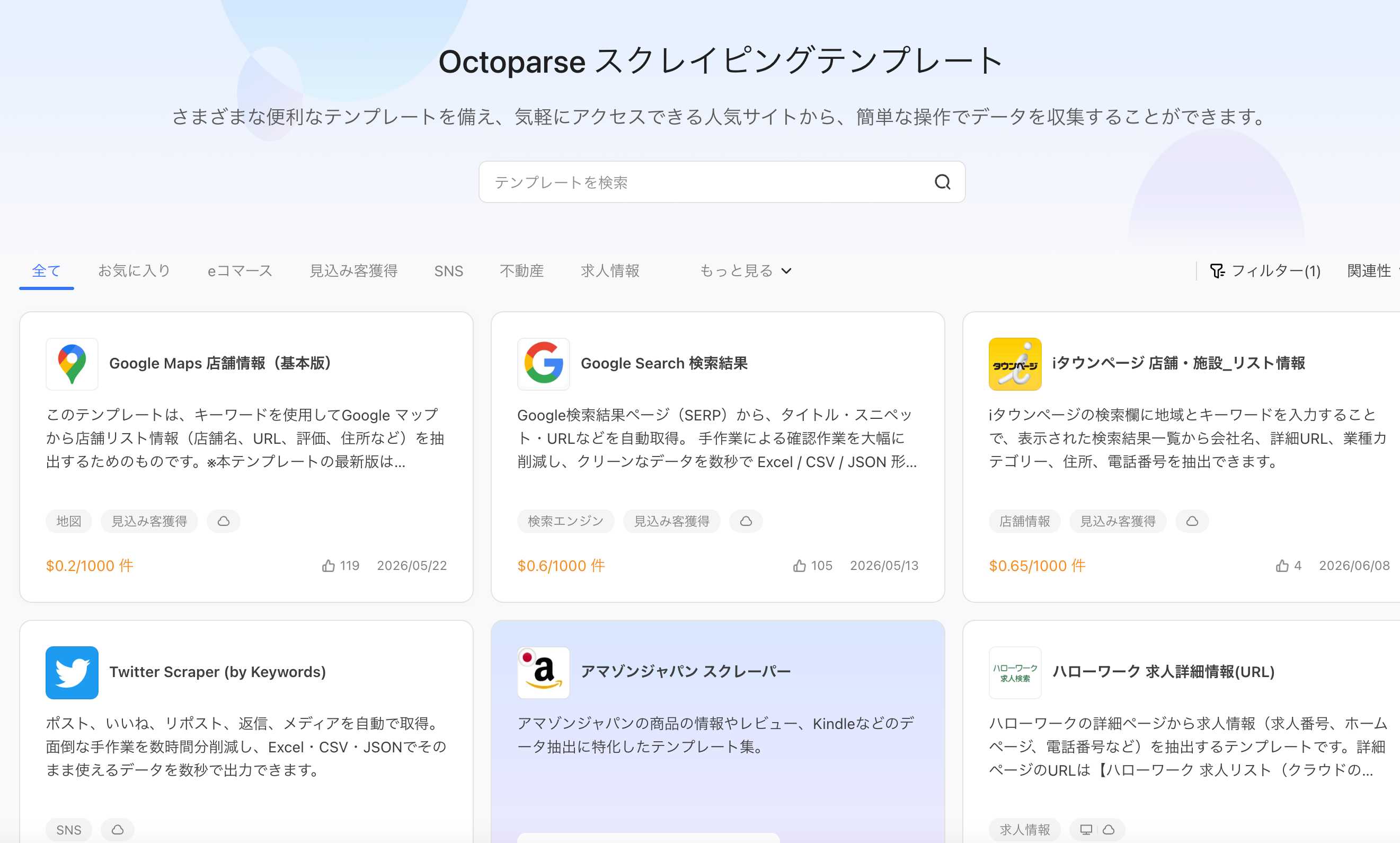This screenshot has height=843, width=1400.
Task: Select the 全て tab
Action: coord(47,271)
